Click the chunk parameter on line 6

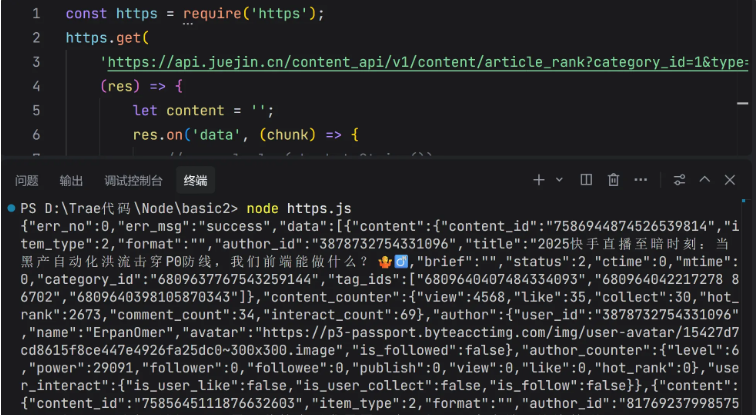(287, 134)
